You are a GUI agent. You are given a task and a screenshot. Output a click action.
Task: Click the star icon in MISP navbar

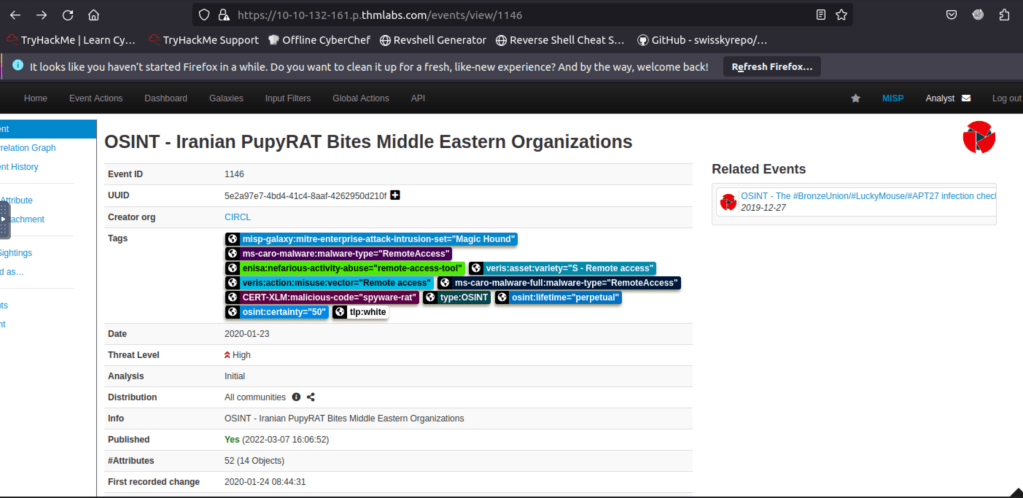coord(855,98)
